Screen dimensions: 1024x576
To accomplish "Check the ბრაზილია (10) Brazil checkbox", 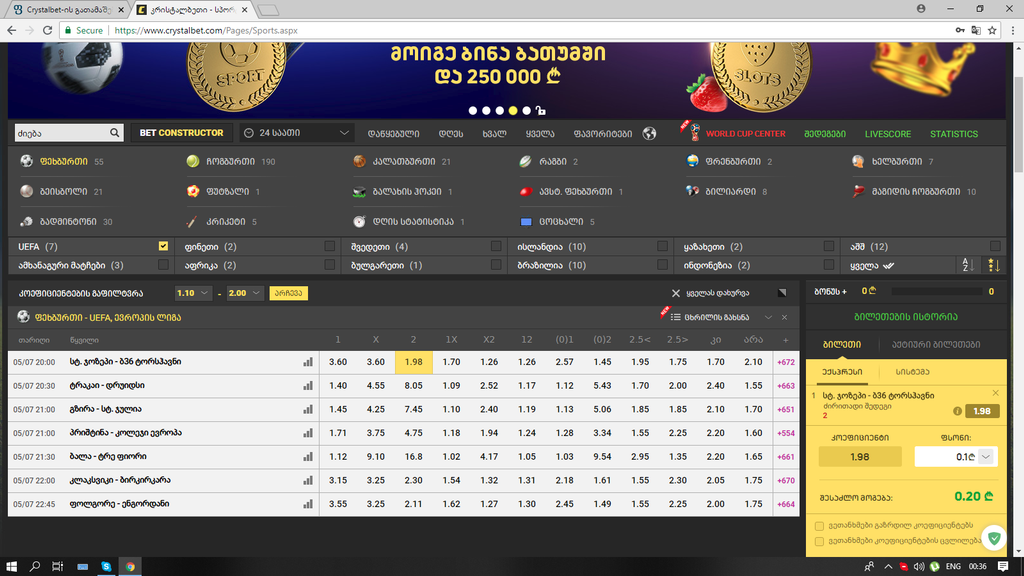I will pos(662,264).
